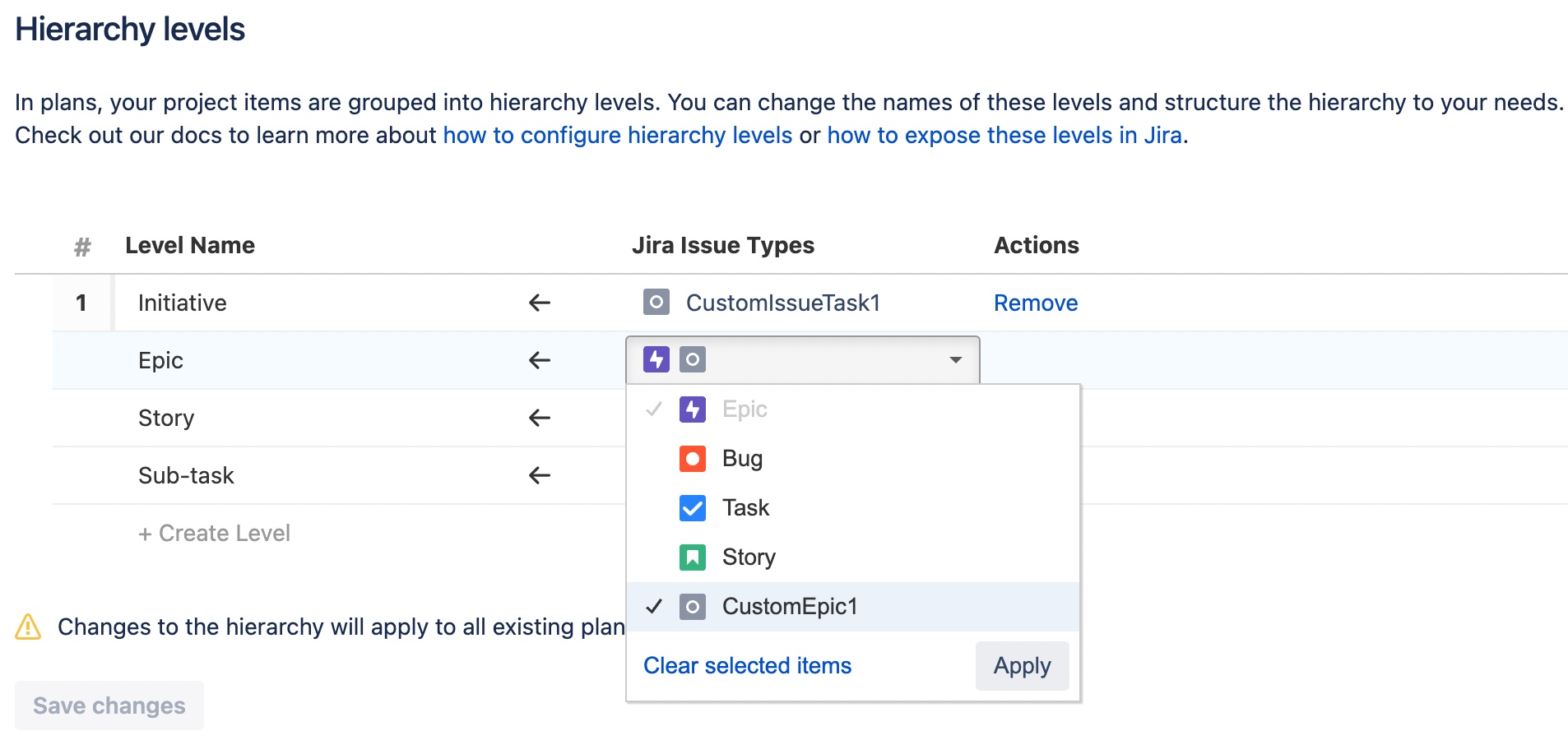Image resolution: width=1568 pixels, height=740 pixels.
Task: Click the Initiative level name field
Action: (183, 303)
